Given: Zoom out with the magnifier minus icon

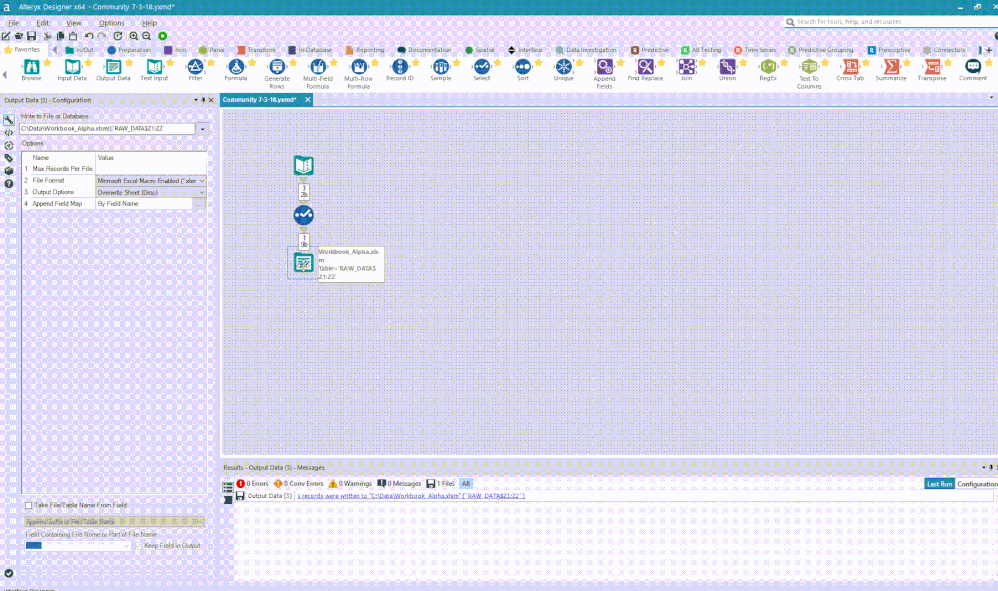Looking at the screenshot, I should pos(146,36).
